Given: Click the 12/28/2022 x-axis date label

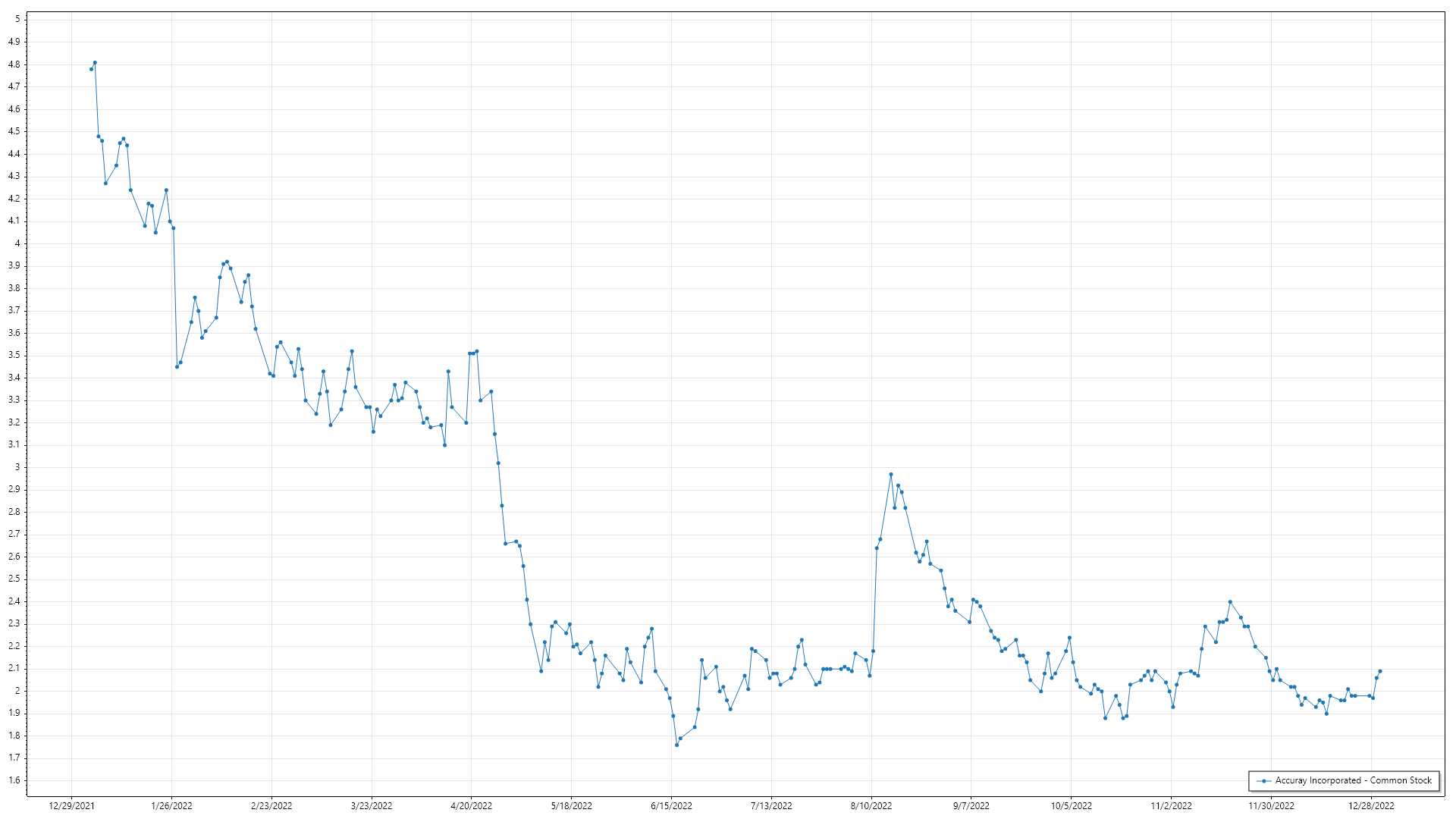Looking at the screenshot, I should (x=1370, y=806).
